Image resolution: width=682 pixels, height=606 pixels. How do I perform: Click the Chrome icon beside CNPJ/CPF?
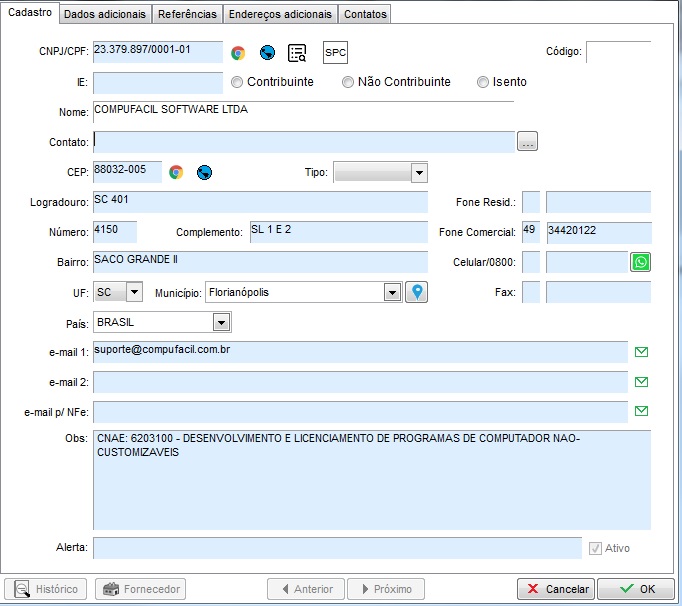coord(238,53)
